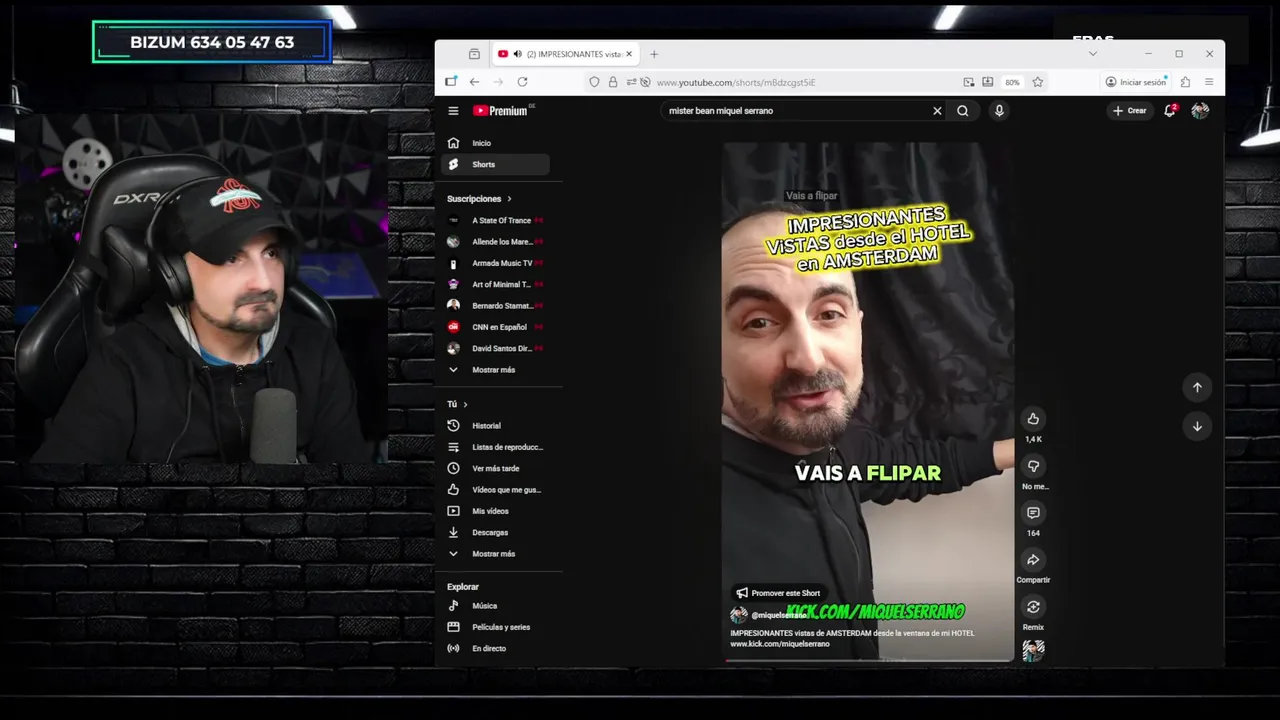
Task: Mute the tab via its audio icon
Action: pyautogui.click(x=517, y=54)
